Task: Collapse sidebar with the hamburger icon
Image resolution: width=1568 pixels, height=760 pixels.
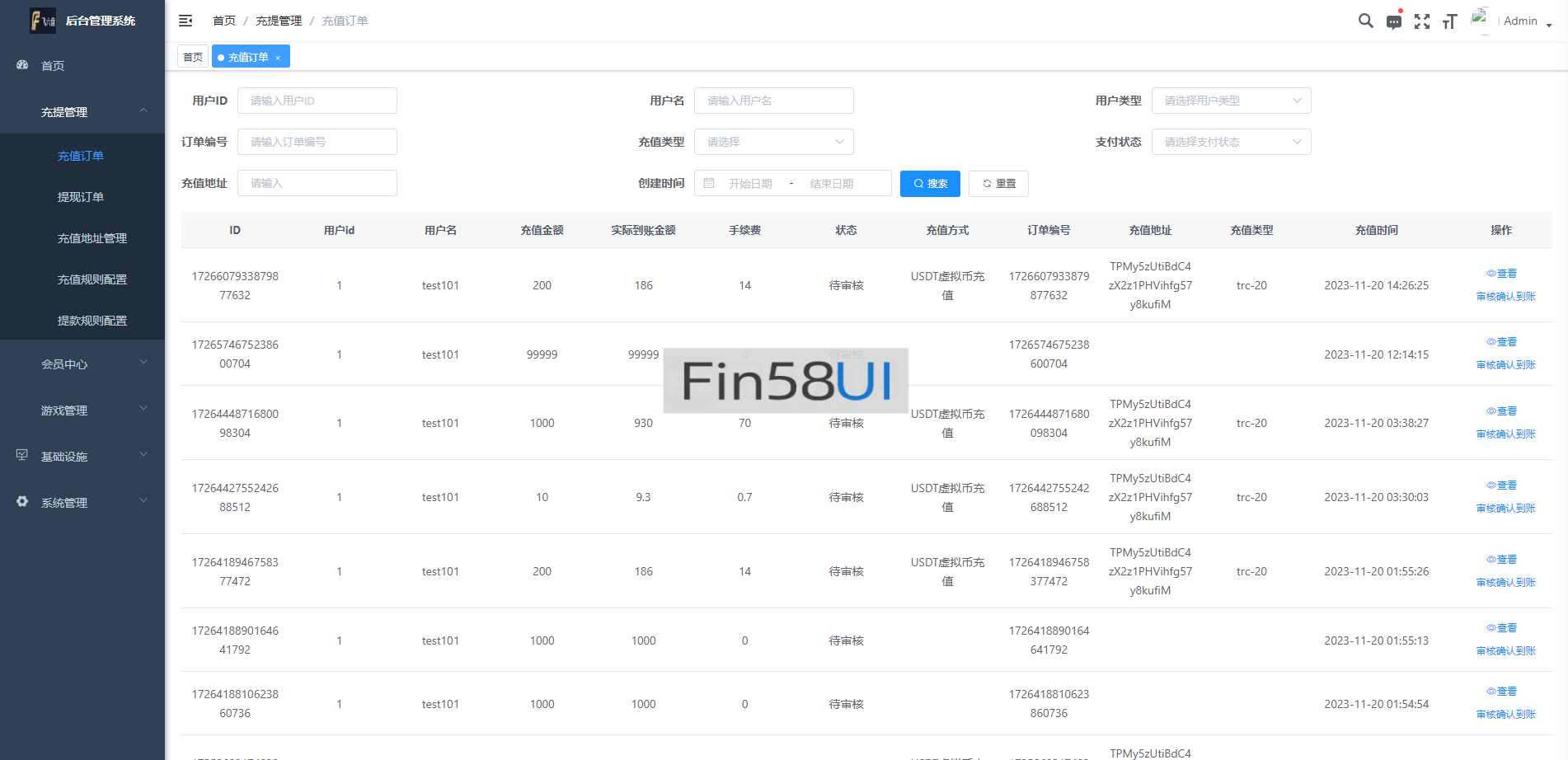Action: 185,21
